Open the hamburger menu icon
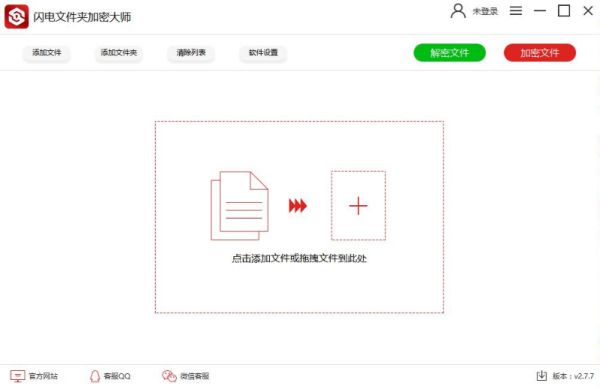The image size is (600, 389). coord(515,11)
